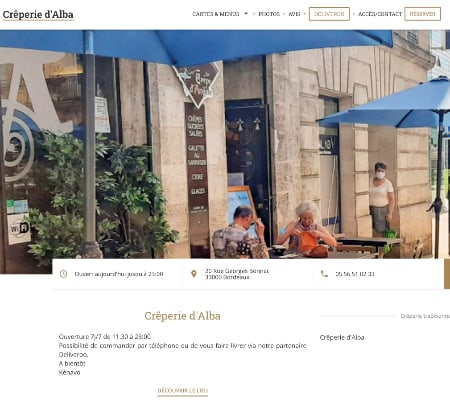The image size is (450, 410).
Task: Click the opening hours text today
Action: [119, 274]
